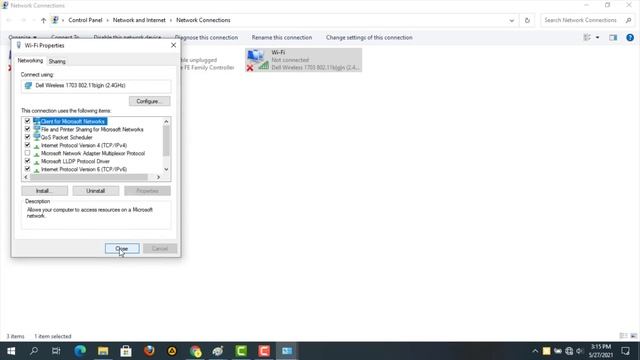Click the Uninstall button
Viewport: 640px width, 360px height.
pos(96,191)
